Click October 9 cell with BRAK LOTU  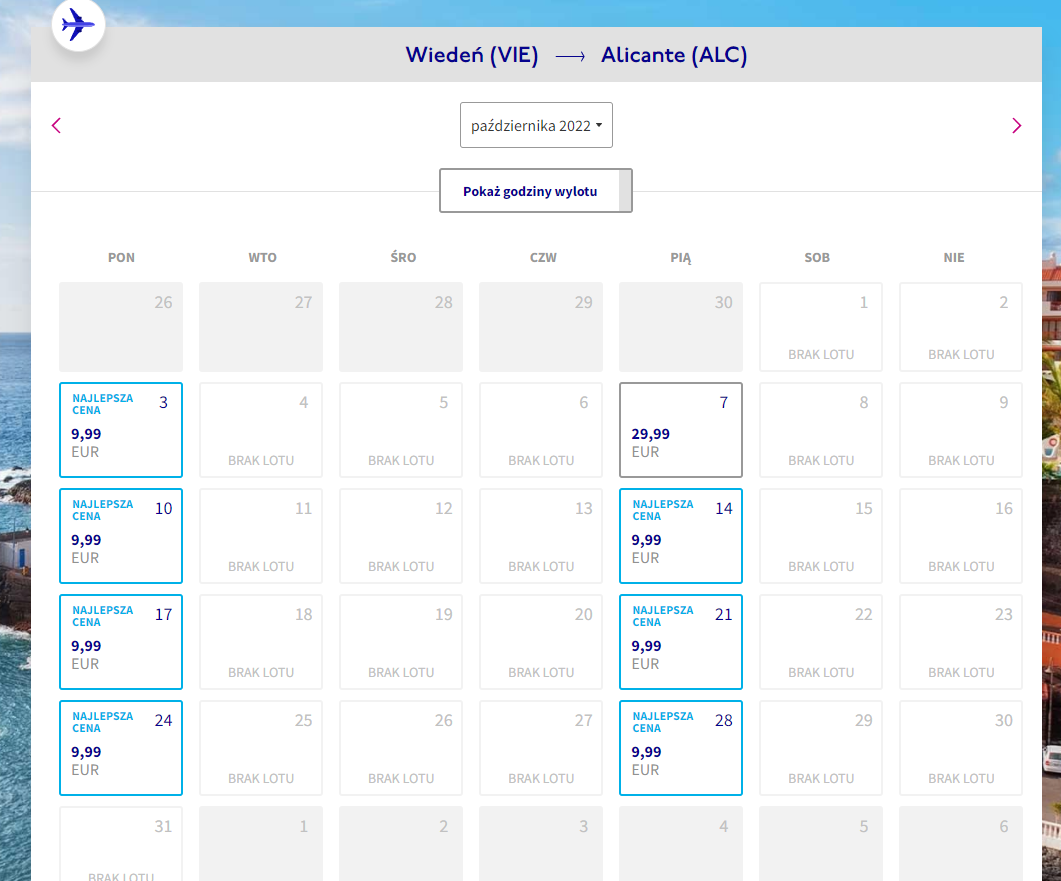pos(961,430)
